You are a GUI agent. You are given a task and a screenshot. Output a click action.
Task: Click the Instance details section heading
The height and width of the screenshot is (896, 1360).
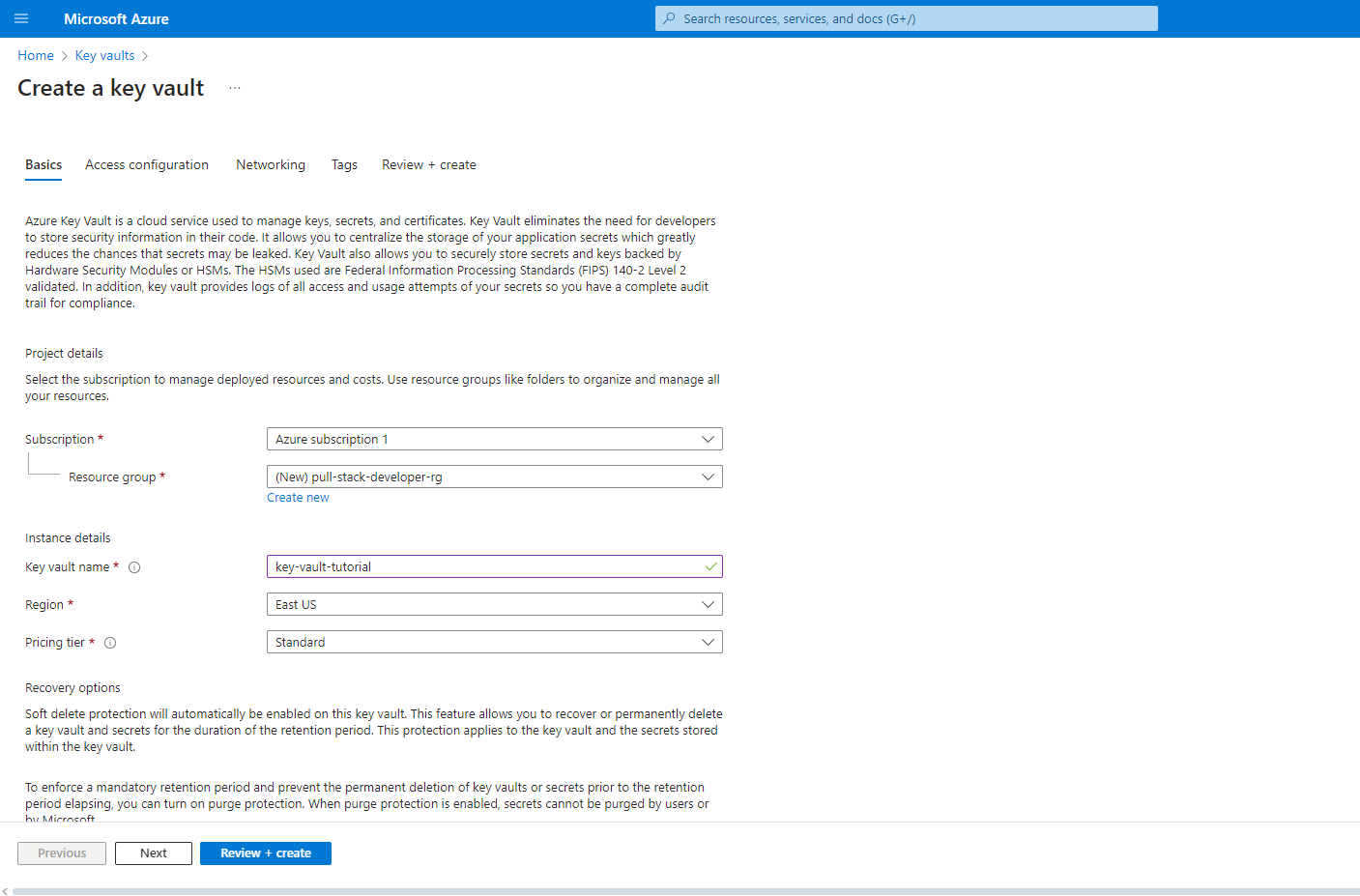[68, 538]
